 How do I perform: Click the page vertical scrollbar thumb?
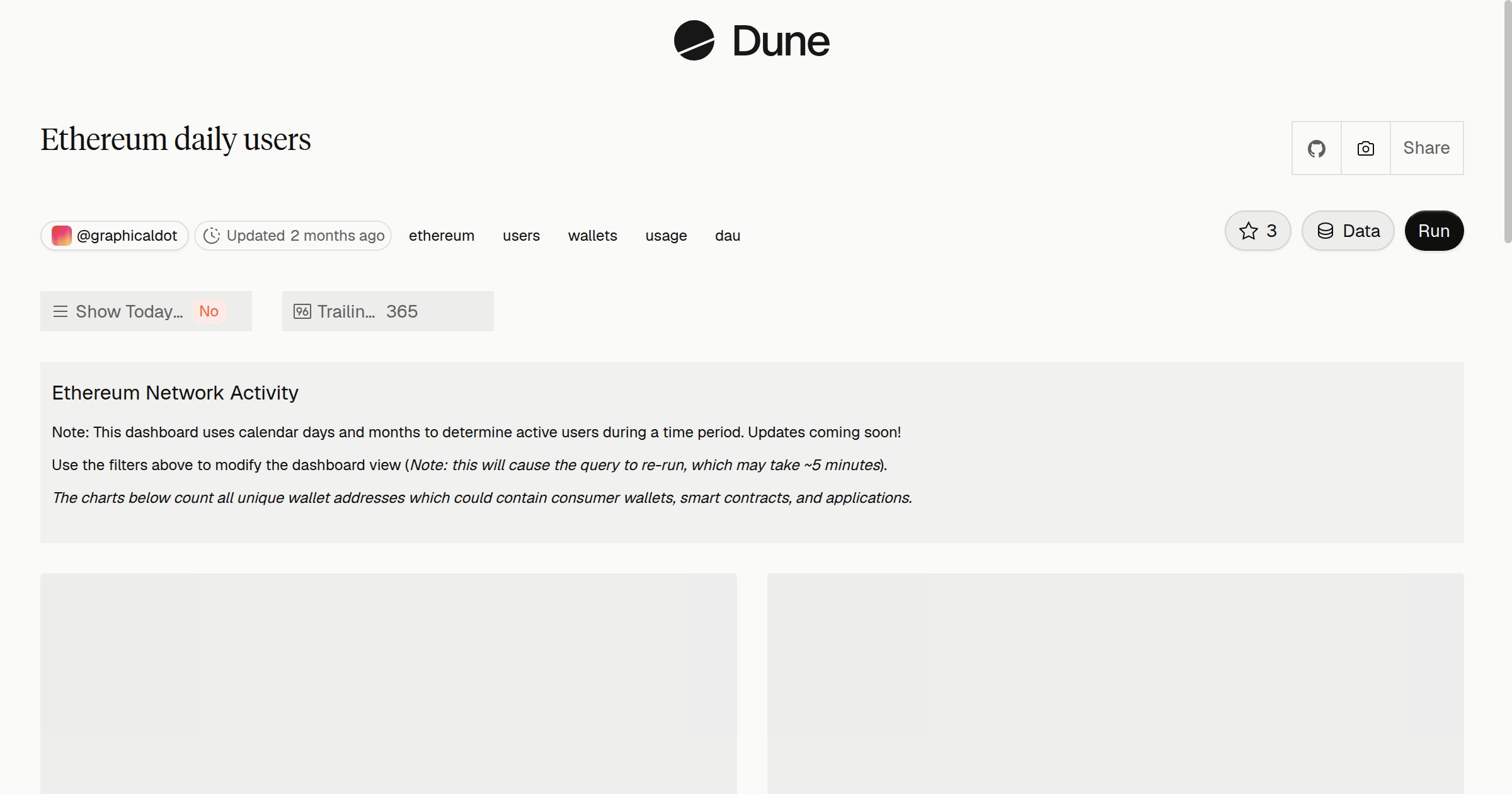(x=1508, y=121)
